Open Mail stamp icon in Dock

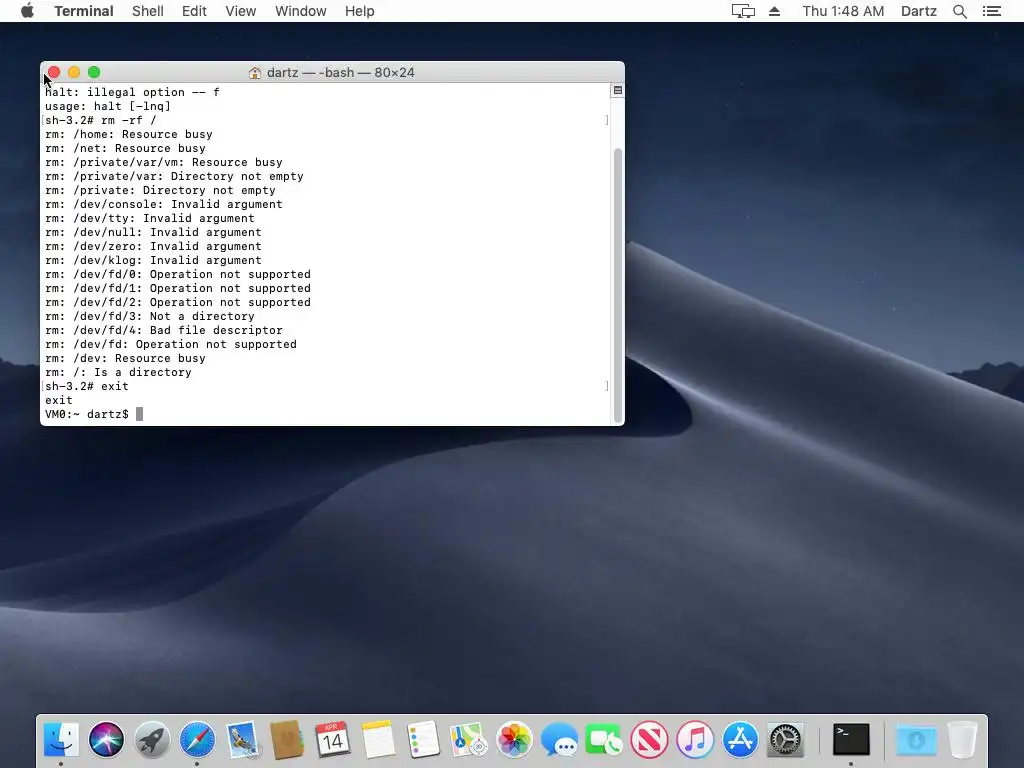[x=243, y=740]
